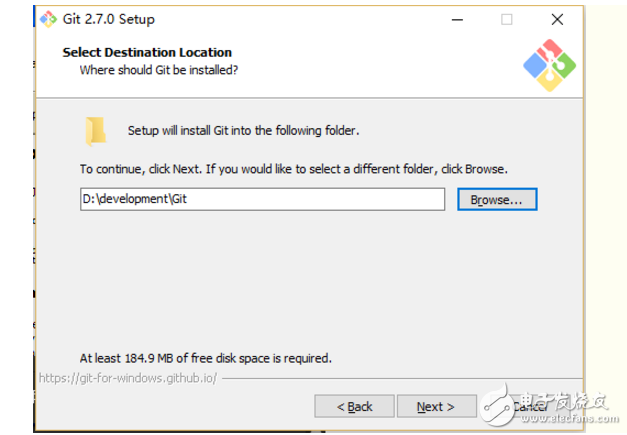
Task: Click the yellow folder icon
Action: coord(95,131)
